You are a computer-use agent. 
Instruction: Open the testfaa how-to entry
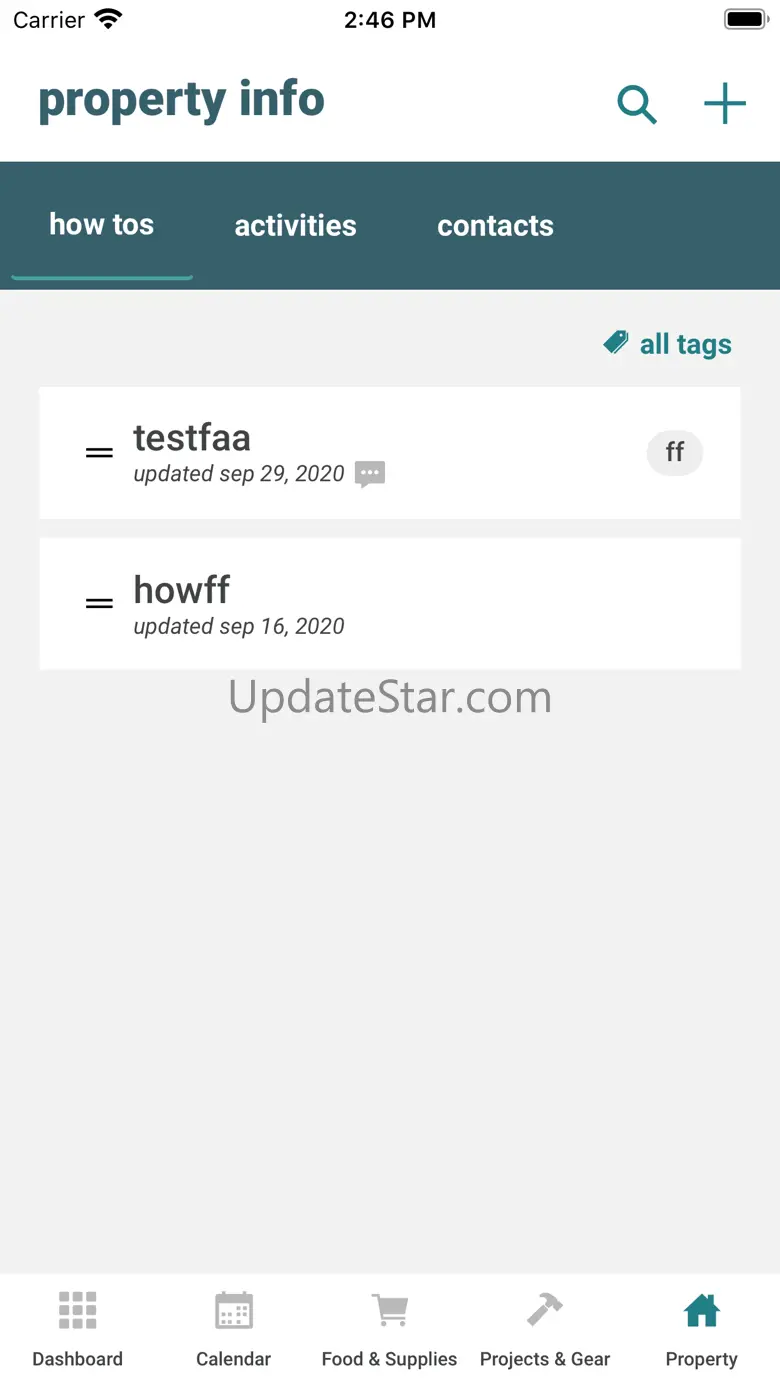(390, 453)
